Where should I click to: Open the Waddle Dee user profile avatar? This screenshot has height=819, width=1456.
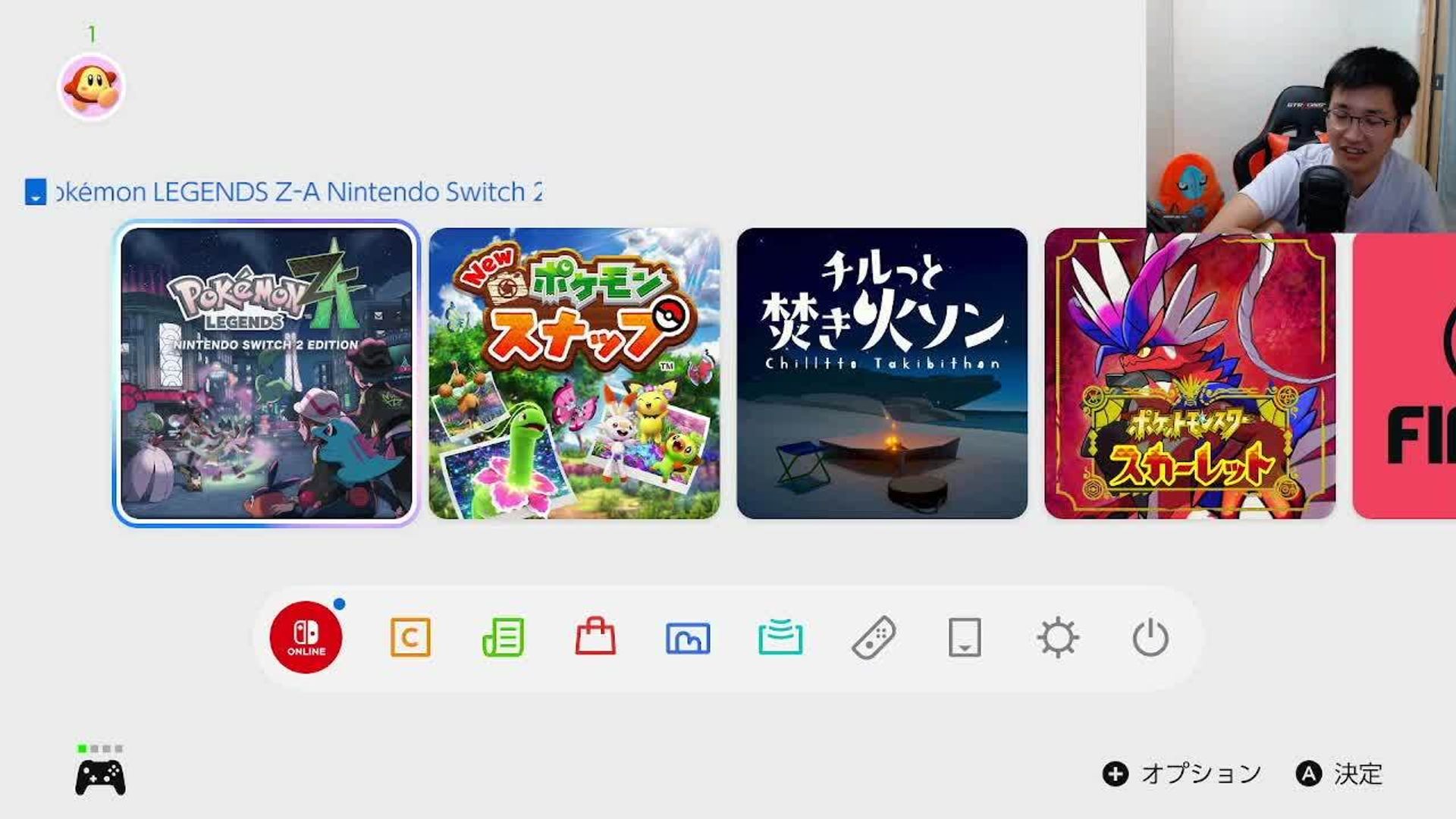pyautogui.click(x=91, y=86)
